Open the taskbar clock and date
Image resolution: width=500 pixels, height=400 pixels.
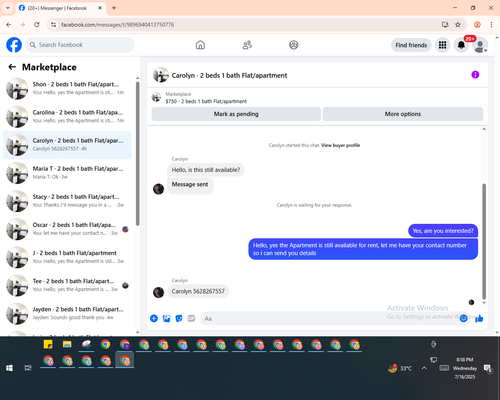pyautogui.click(x=465, y=368)
